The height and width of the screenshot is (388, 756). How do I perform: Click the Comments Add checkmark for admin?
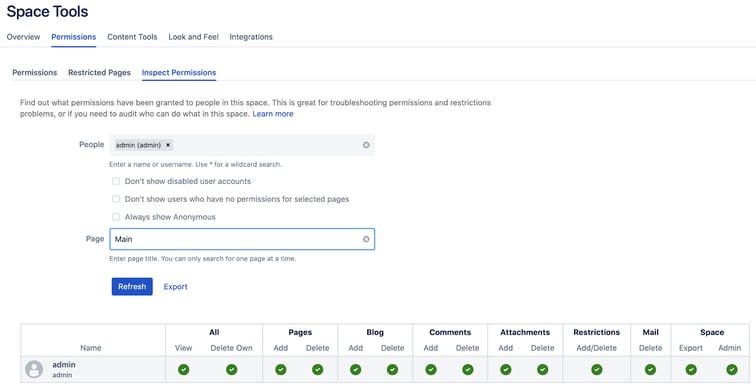click(431, 370)
